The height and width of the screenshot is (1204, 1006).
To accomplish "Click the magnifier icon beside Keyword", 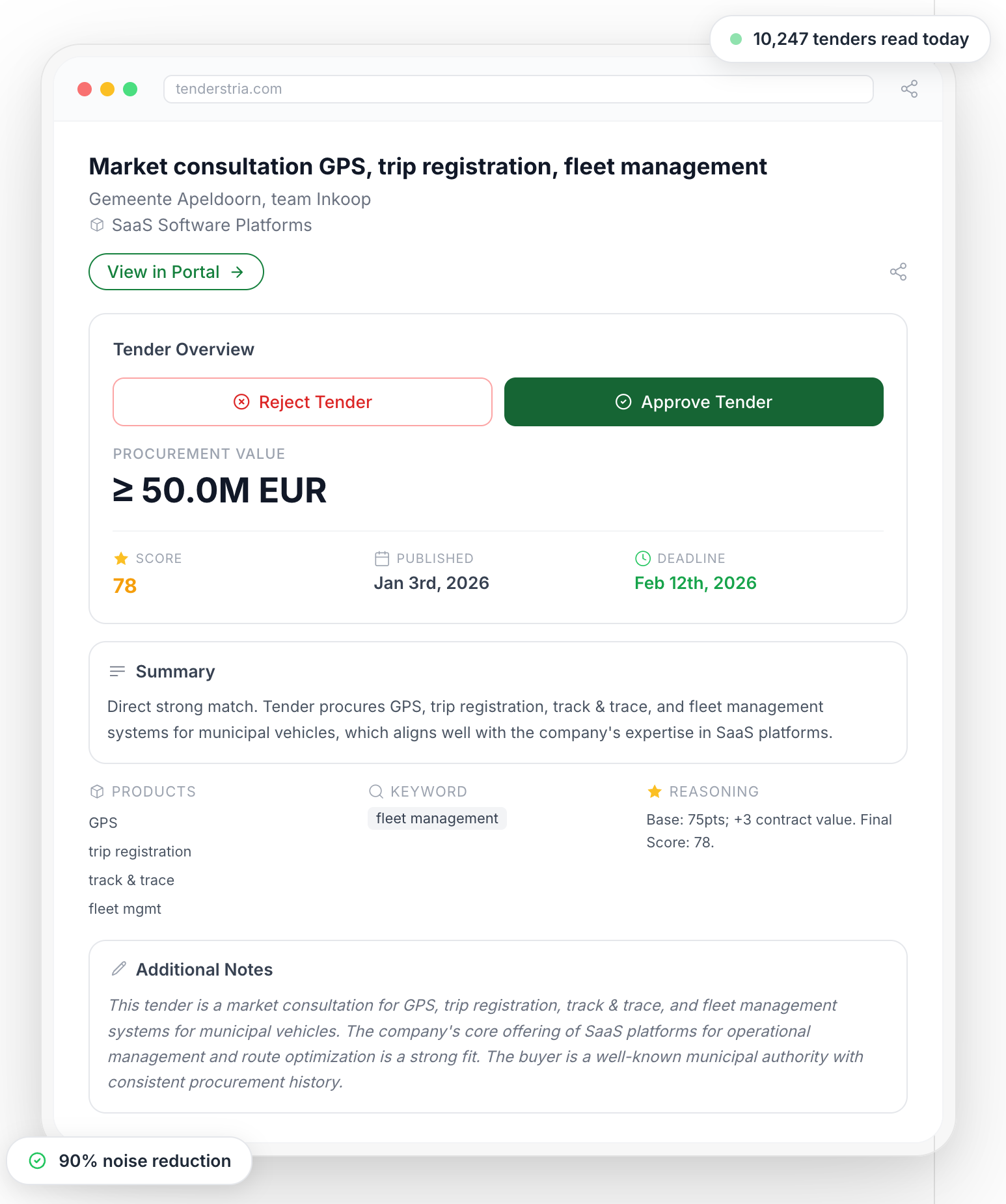I will pyautogui.click(x=376, y=791).
